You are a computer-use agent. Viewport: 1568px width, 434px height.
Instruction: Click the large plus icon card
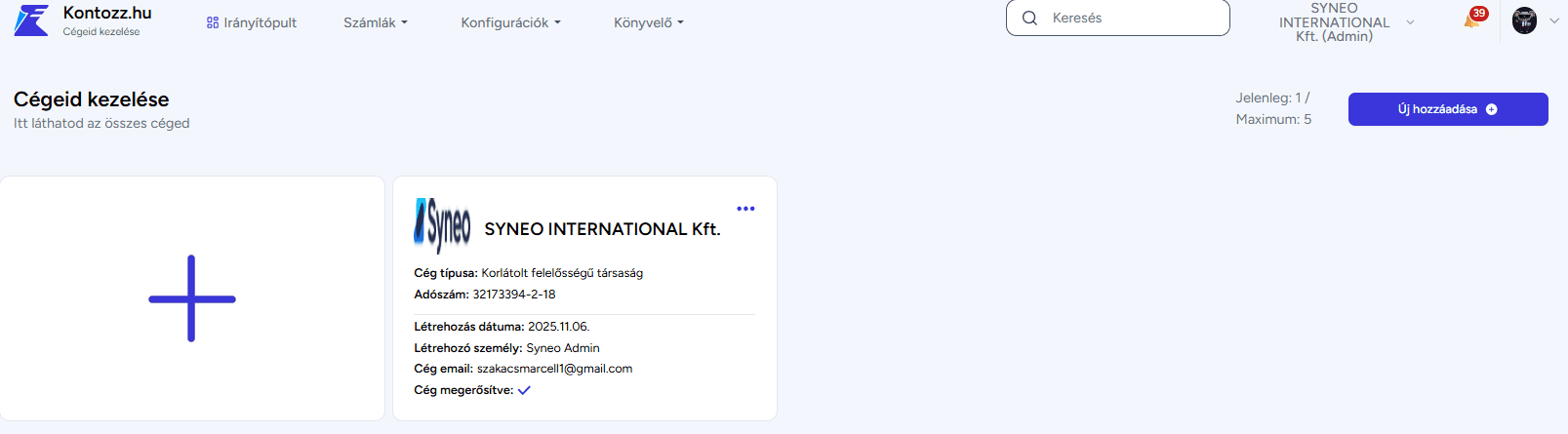pyautogui.click(x=192, y=298)
